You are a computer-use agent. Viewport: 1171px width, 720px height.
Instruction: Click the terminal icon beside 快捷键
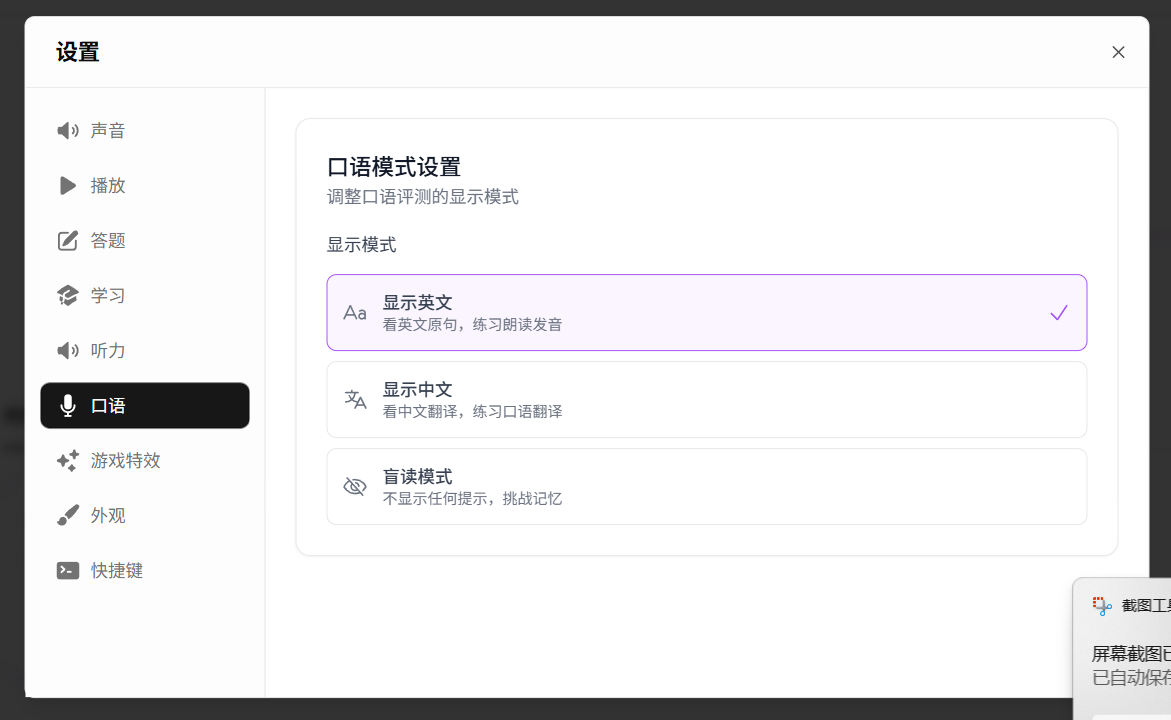click(67, 571)
